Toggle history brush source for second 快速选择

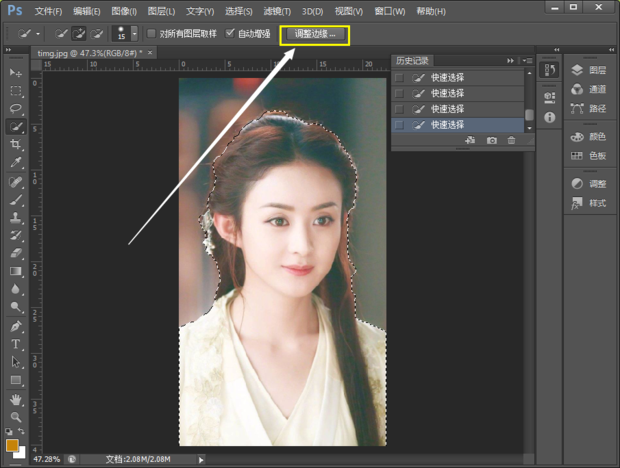coord(399,93)
